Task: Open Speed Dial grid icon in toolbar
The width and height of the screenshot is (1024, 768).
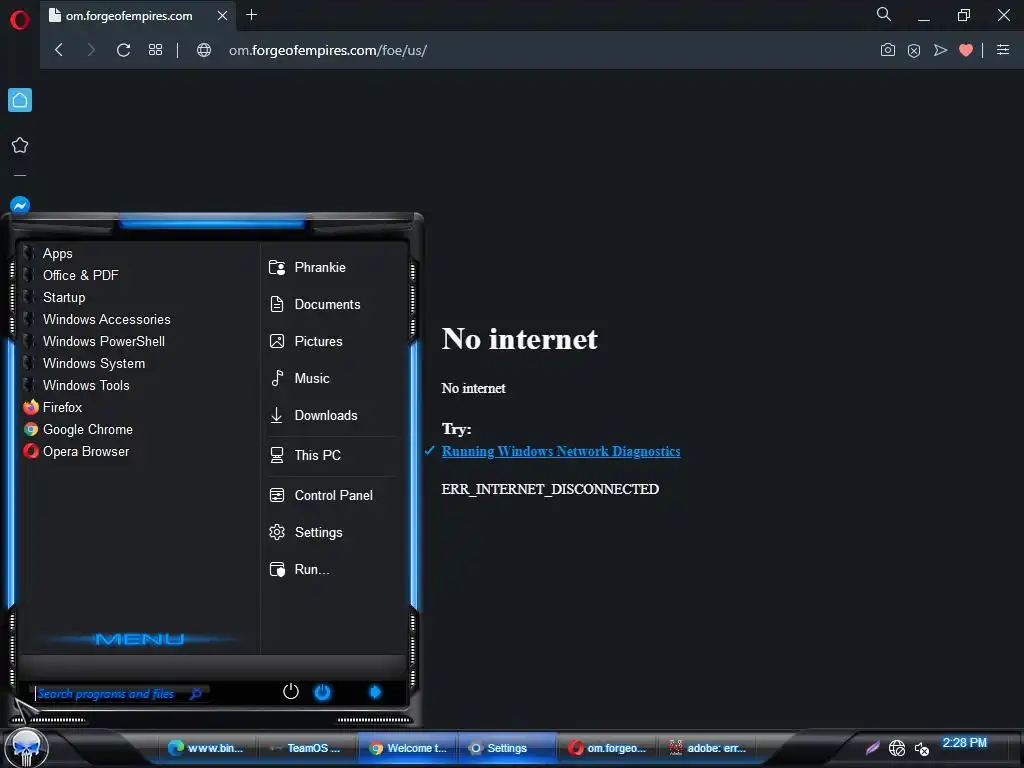Action: (x=155, y=50)
